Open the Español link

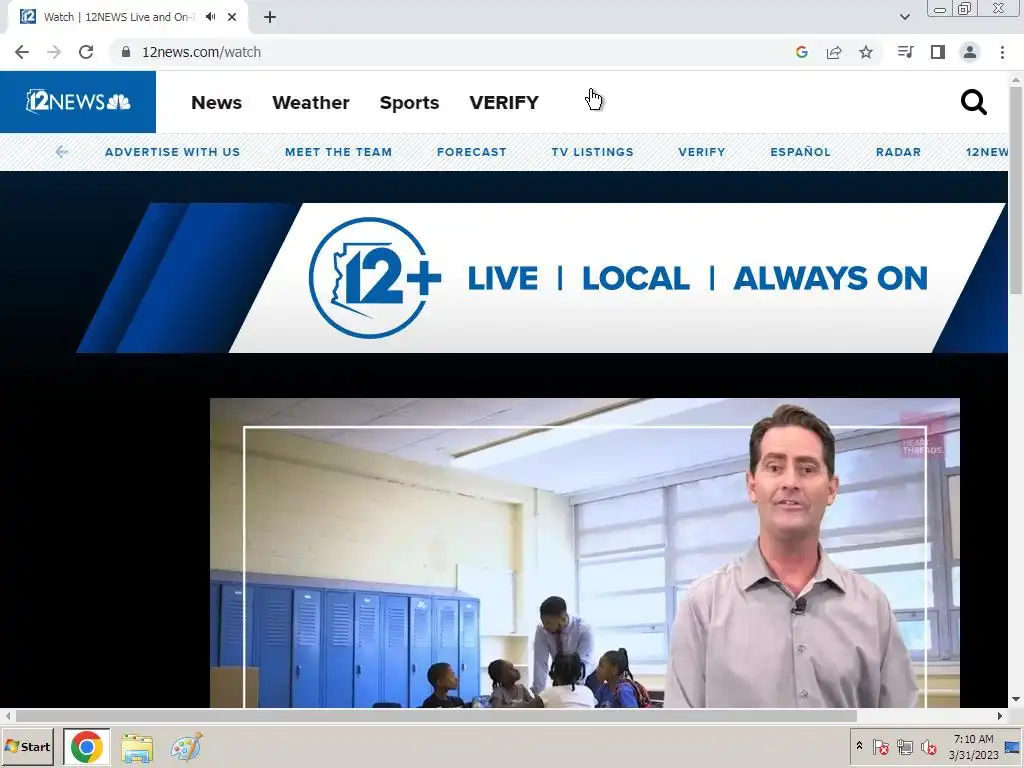pyautogui.click(x=800, y=152)
